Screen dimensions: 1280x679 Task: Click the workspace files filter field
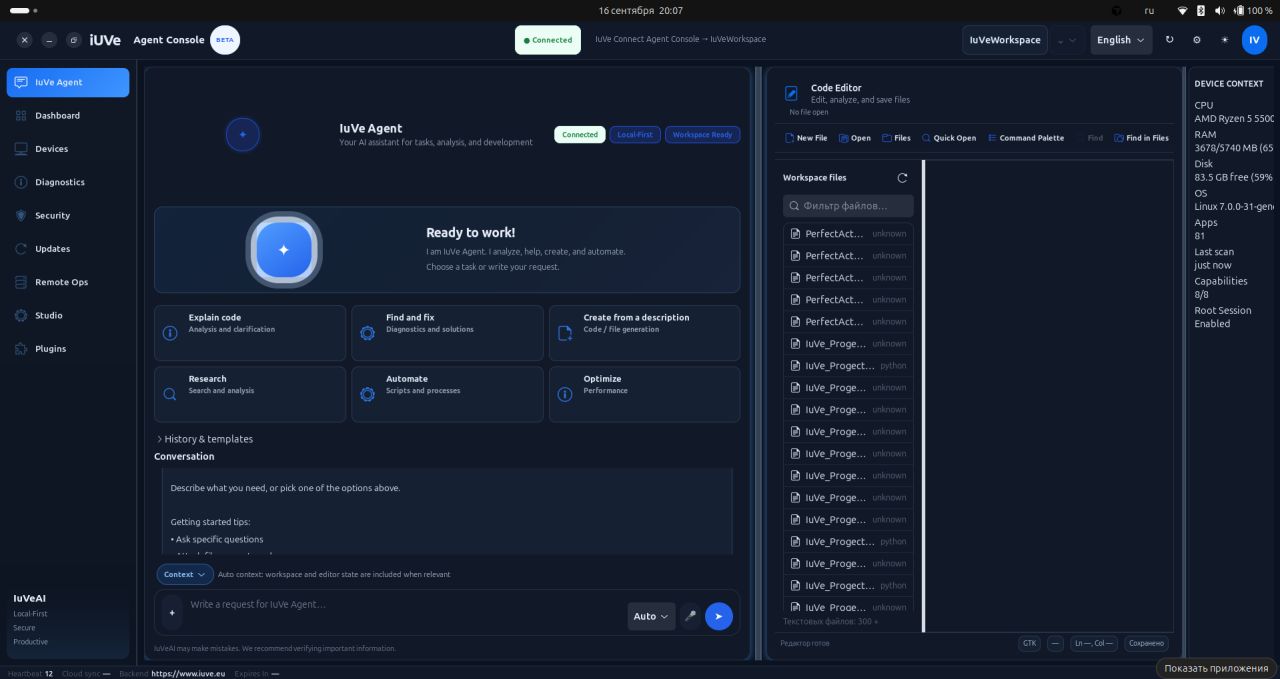point(848,206)
